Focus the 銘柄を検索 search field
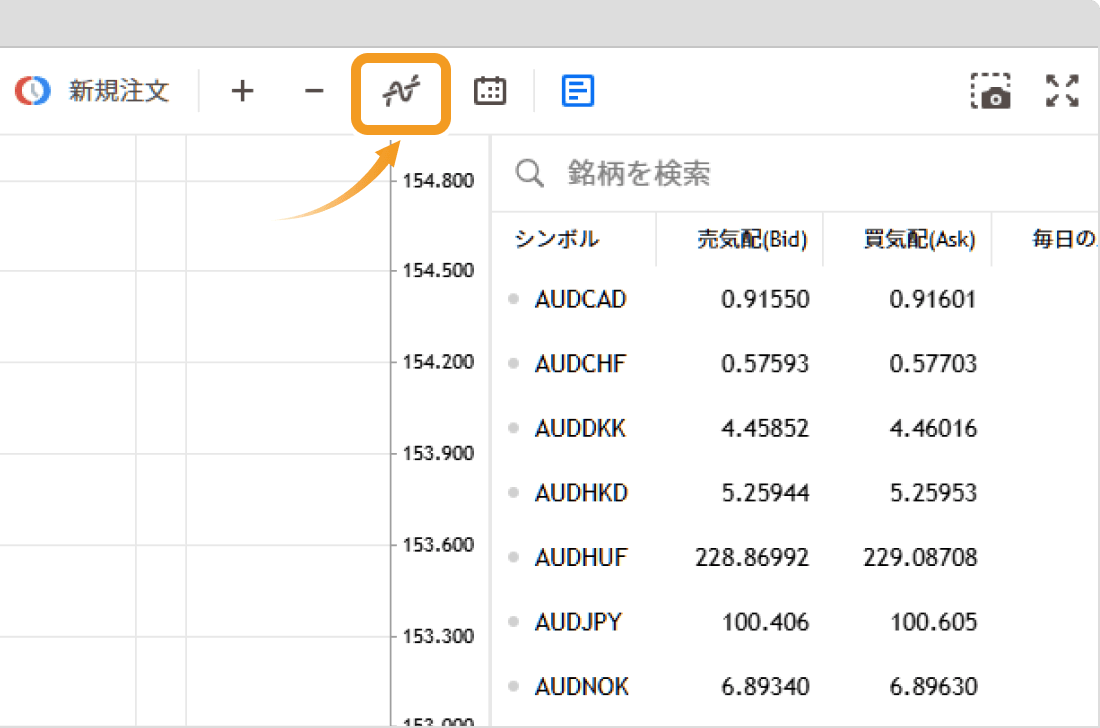The width and height of the screenshot is (1100, 728). (796, 173)
